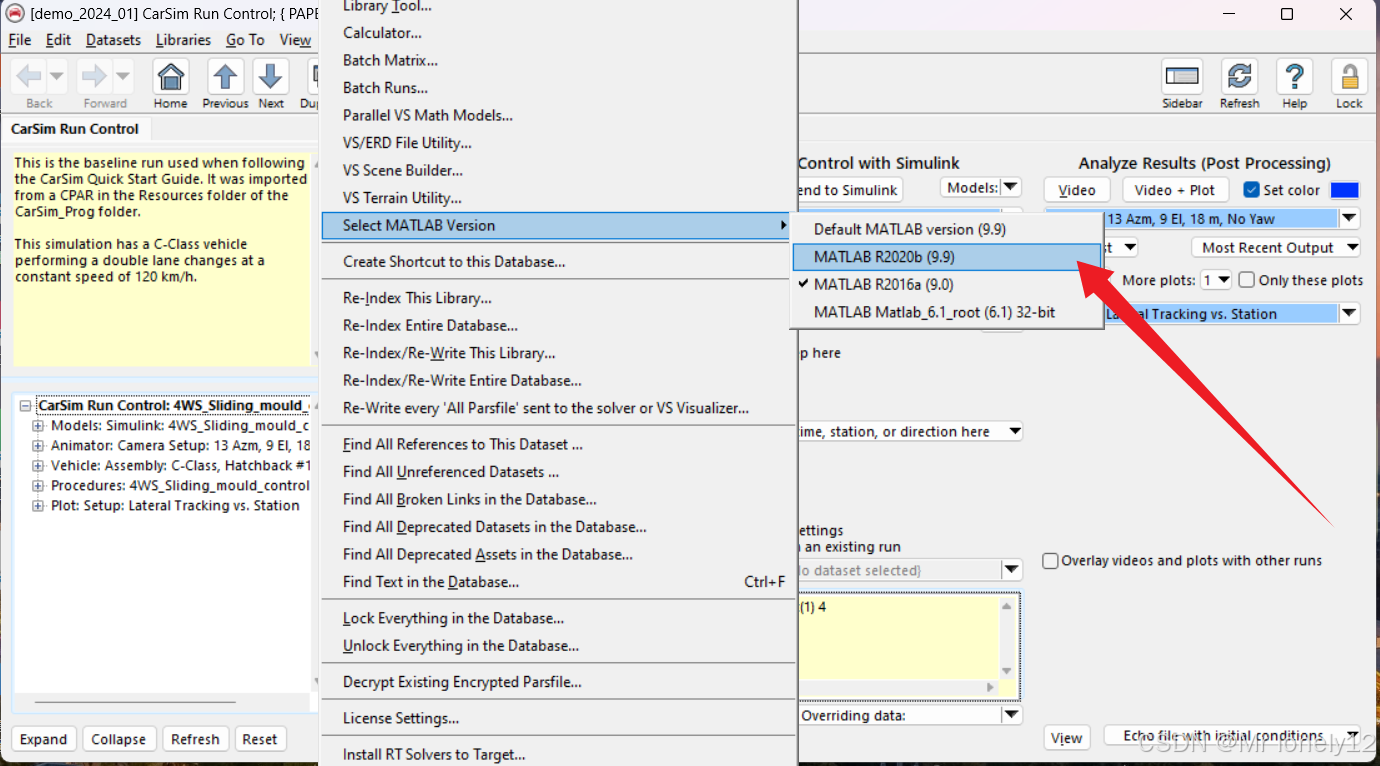Screen dimensions: 1380x766
Task: Open License Settings menu entry
Action: tap(558, 718)
